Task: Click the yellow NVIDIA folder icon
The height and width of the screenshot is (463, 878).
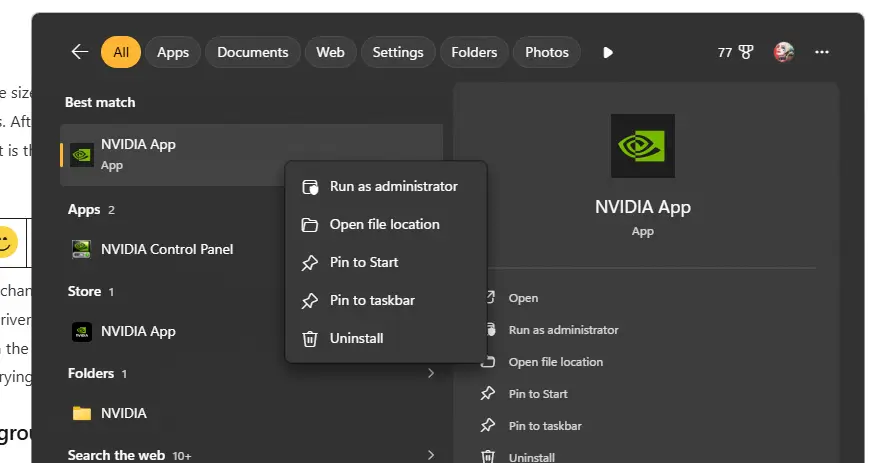Action: pos(82,413)
